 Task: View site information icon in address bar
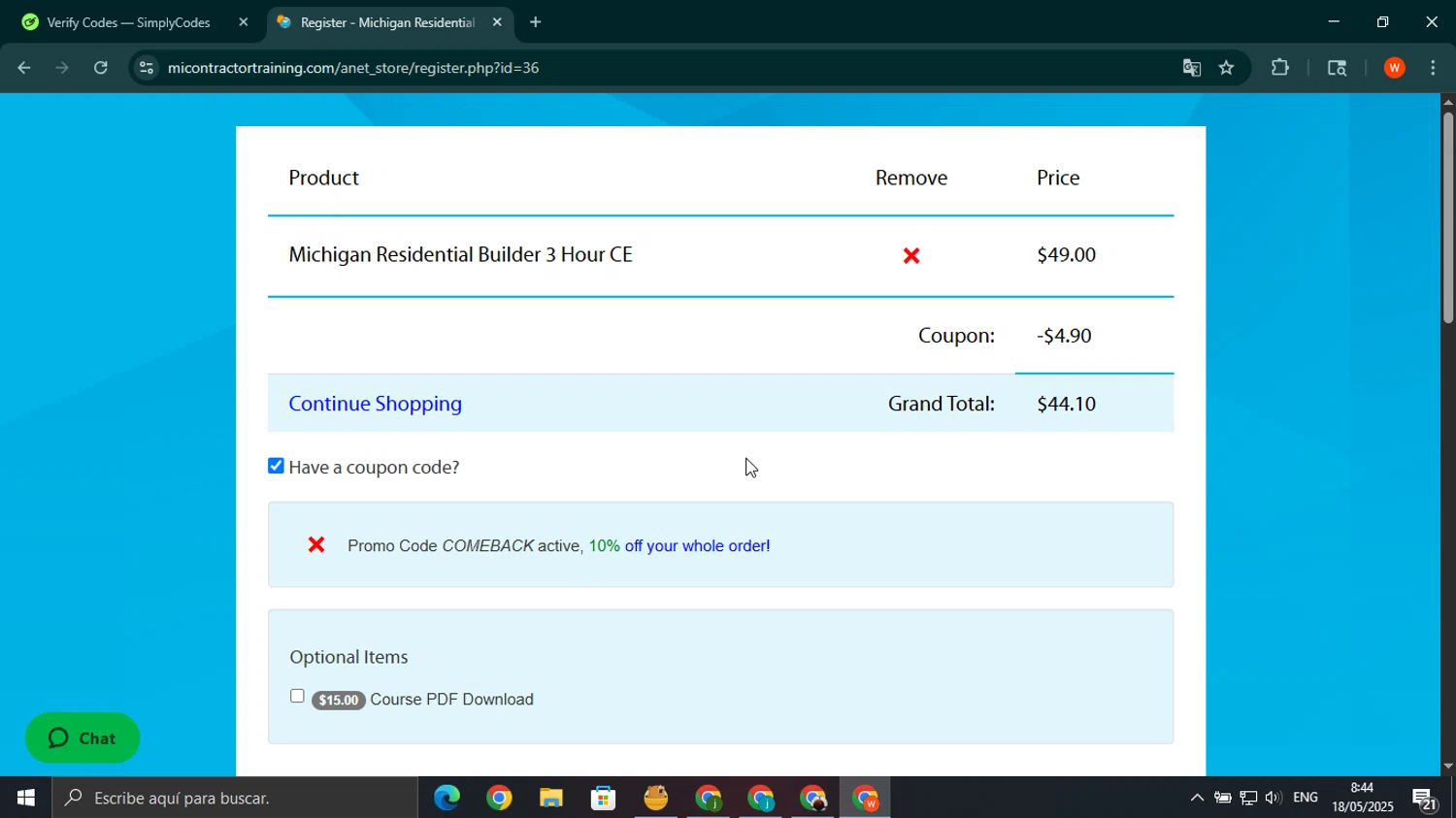[147, 68]
